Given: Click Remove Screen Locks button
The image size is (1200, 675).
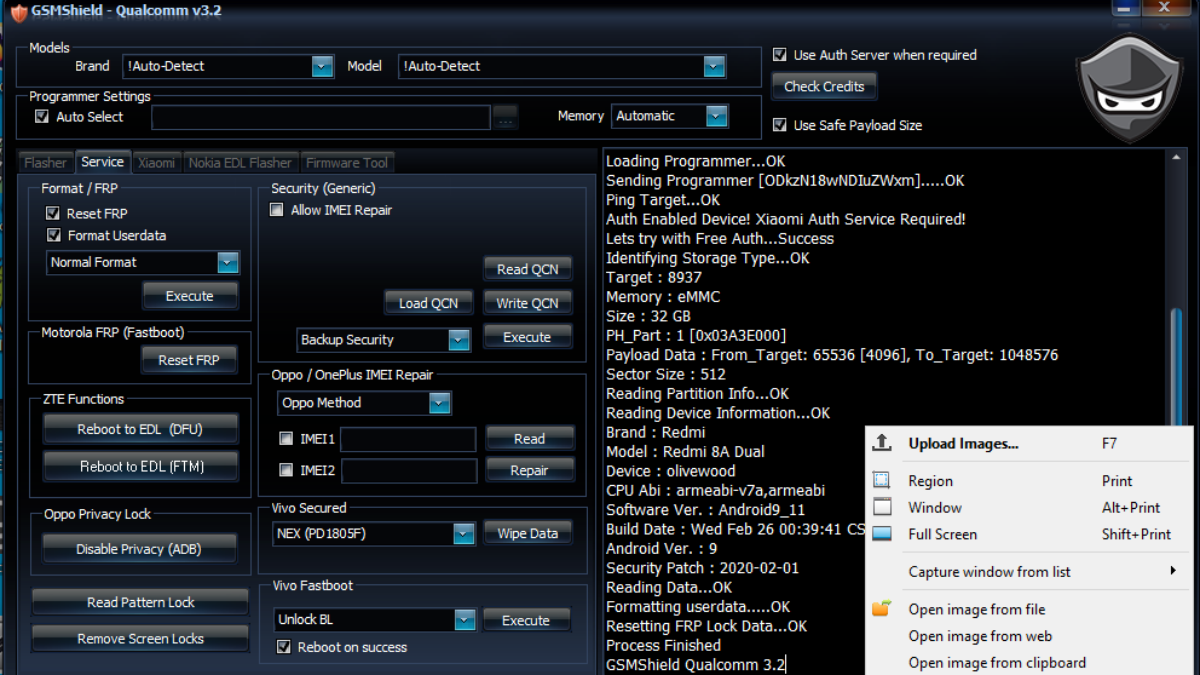Looking at the screenshot, I should (140, 639).
